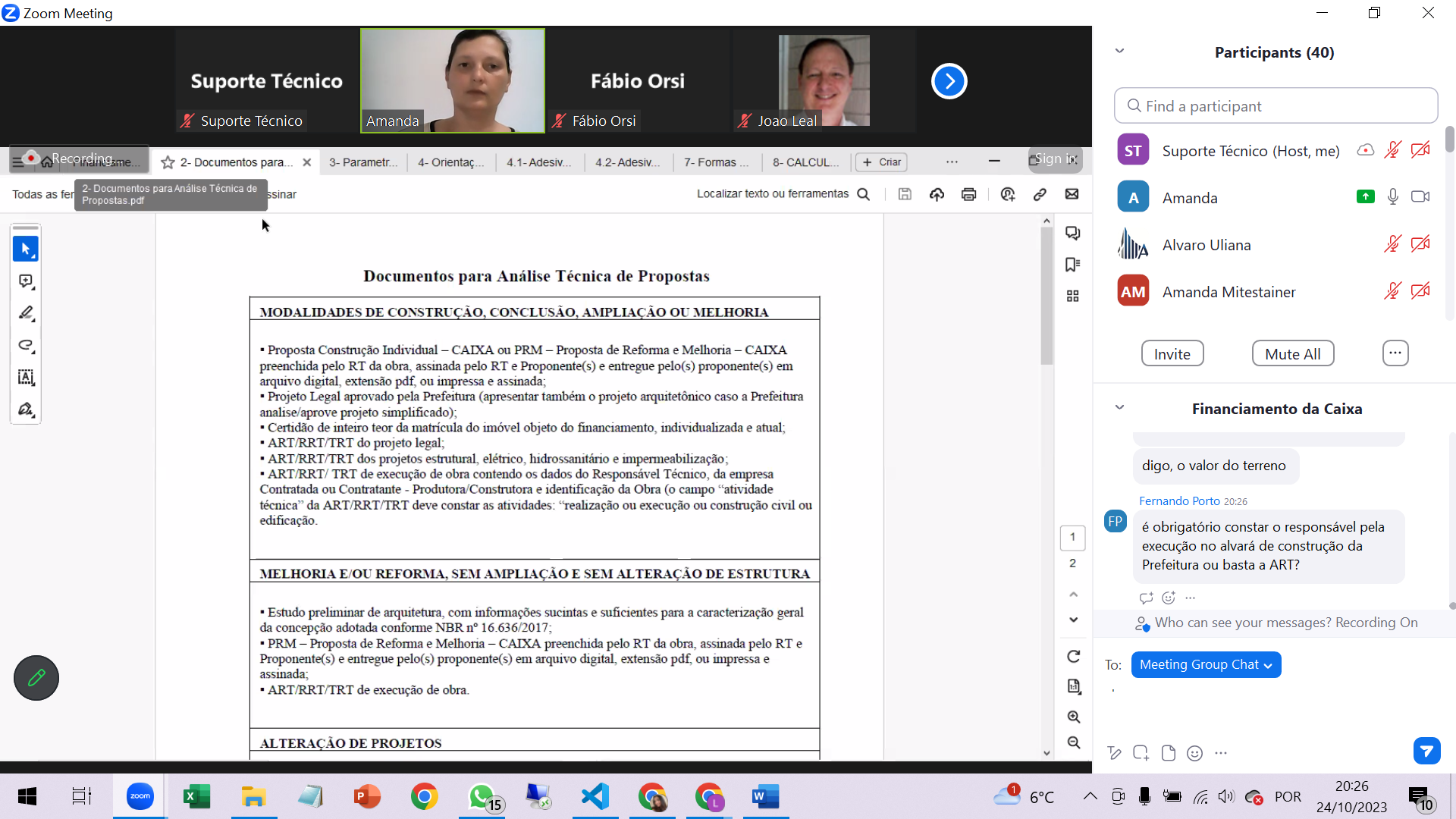Open Excel from the taskbar
The width and height of the screenshot is (1456, 819).
click(x=196, y=796)
